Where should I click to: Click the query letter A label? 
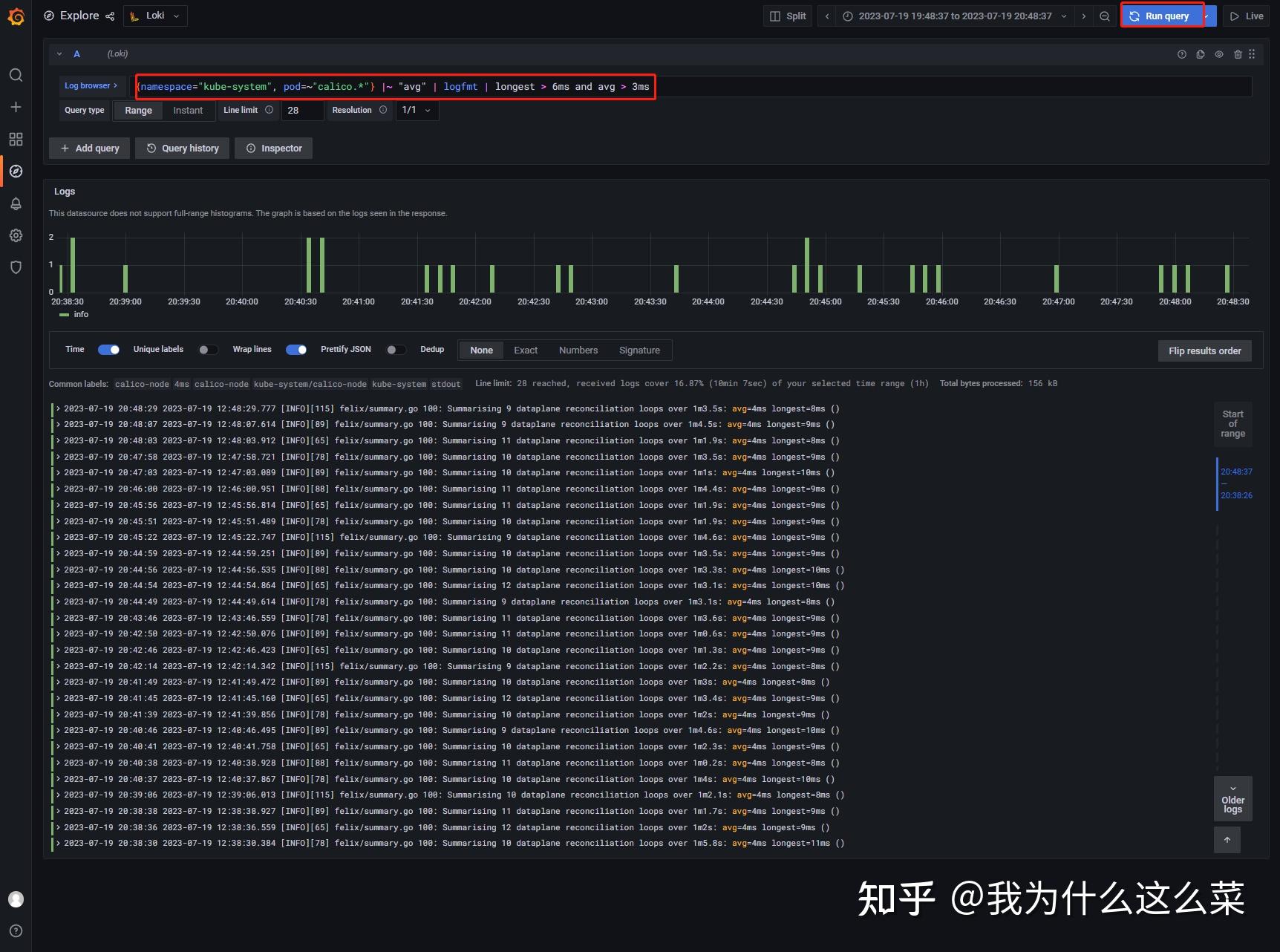[x=76, y=54]
